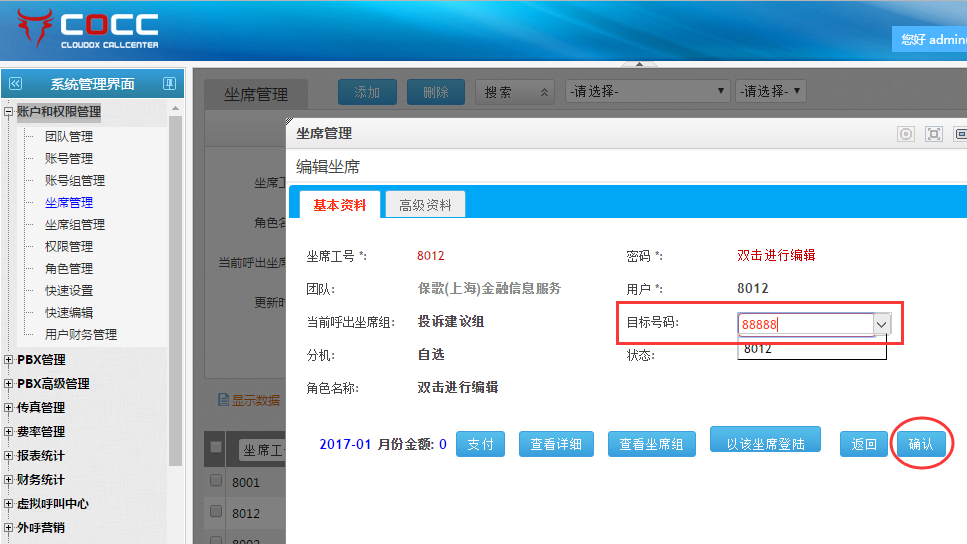This screenshot has width=967, height=544.
Task: Click the round record-style icon in dialog header
Action: 906,133
